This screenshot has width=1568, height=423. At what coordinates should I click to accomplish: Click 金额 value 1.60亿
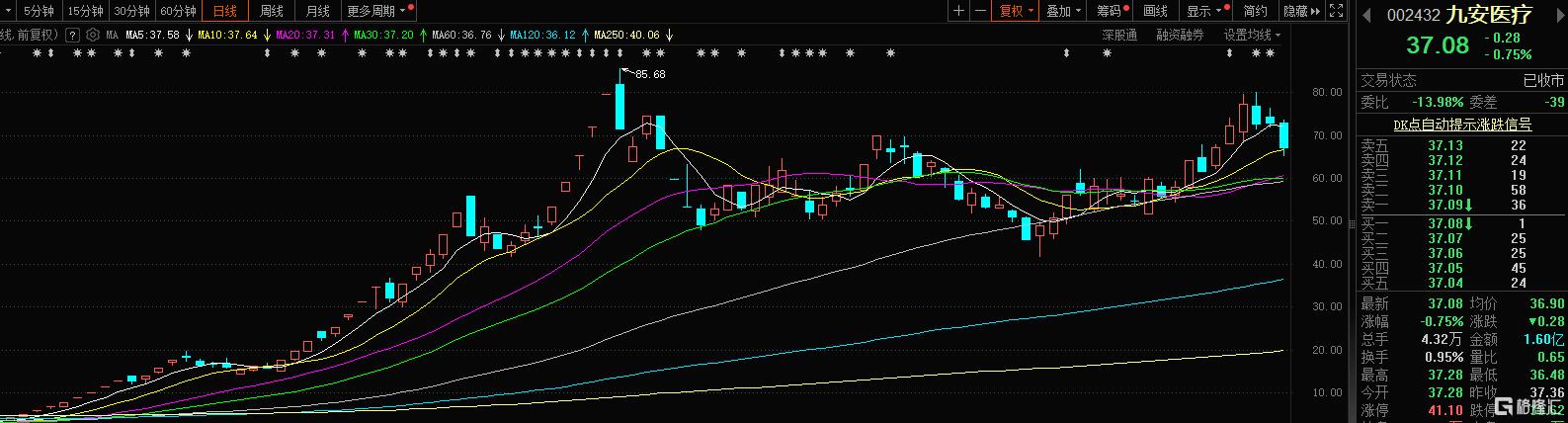[1544, 339]
